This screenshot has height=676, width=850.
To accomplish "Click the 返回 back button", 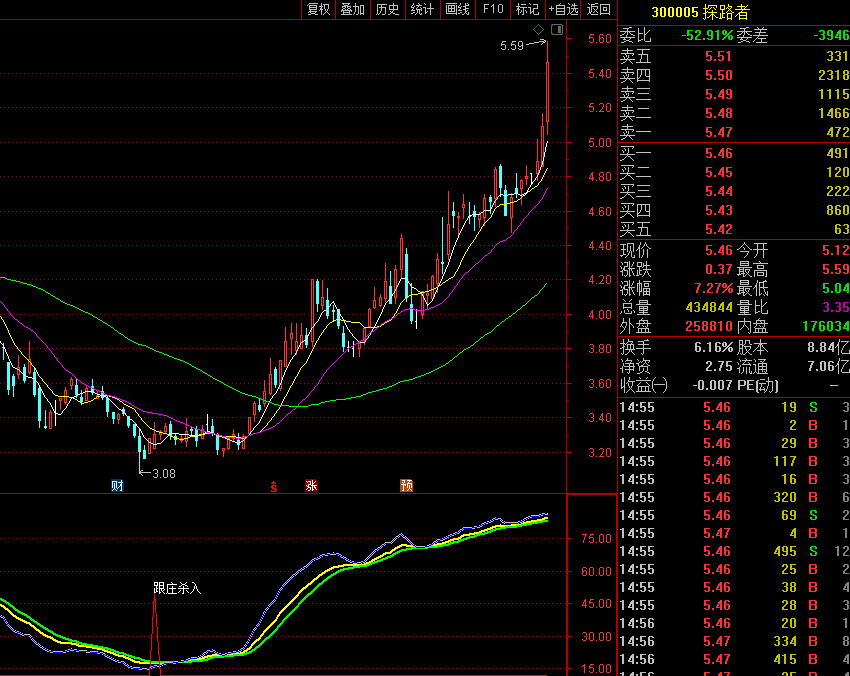I will click(598, 9).
